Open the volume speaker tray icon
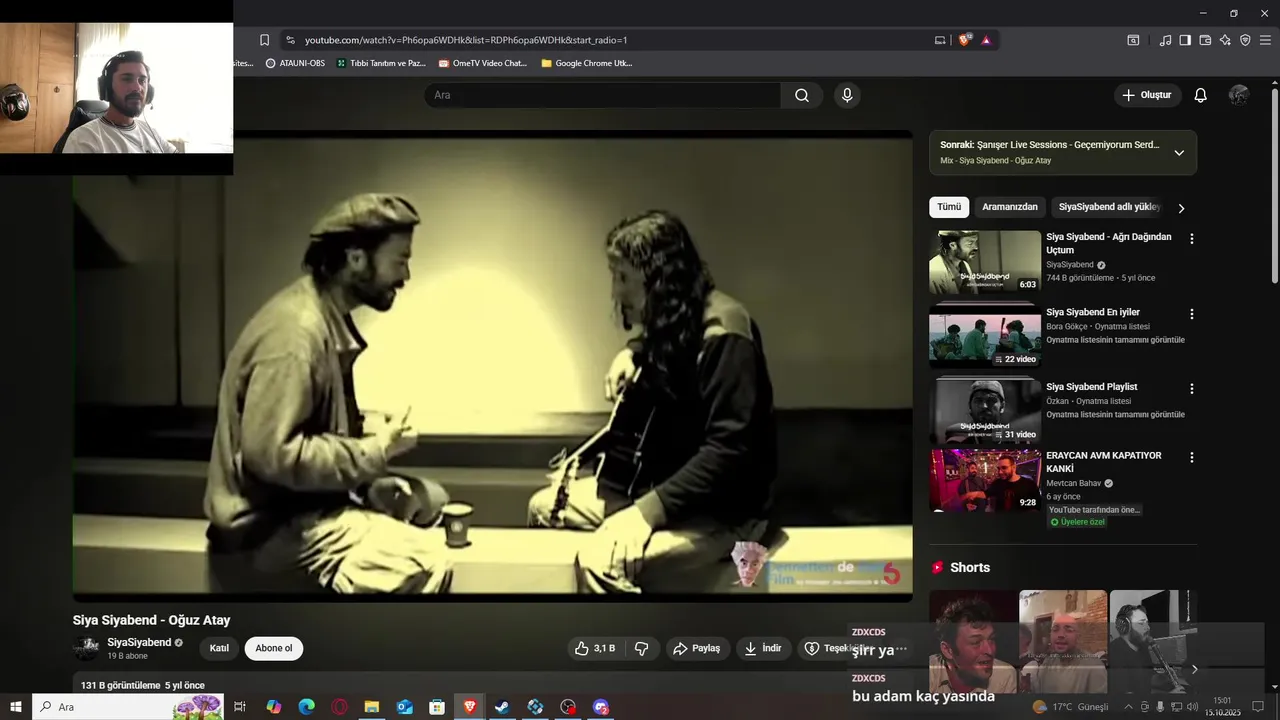 pos(1192,707)
